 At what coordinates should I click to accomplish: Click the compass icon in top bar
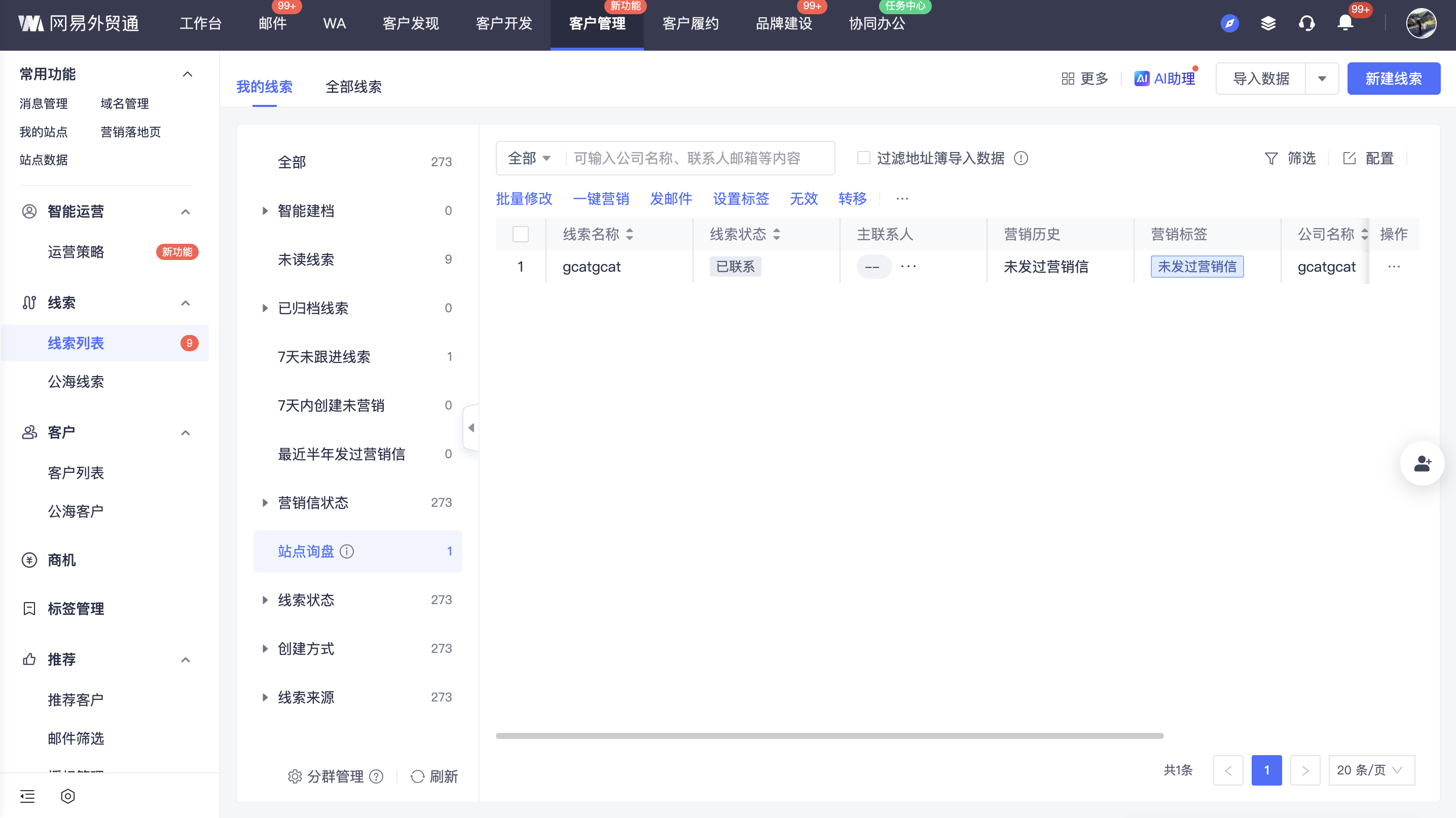(x=1229, y=23)
